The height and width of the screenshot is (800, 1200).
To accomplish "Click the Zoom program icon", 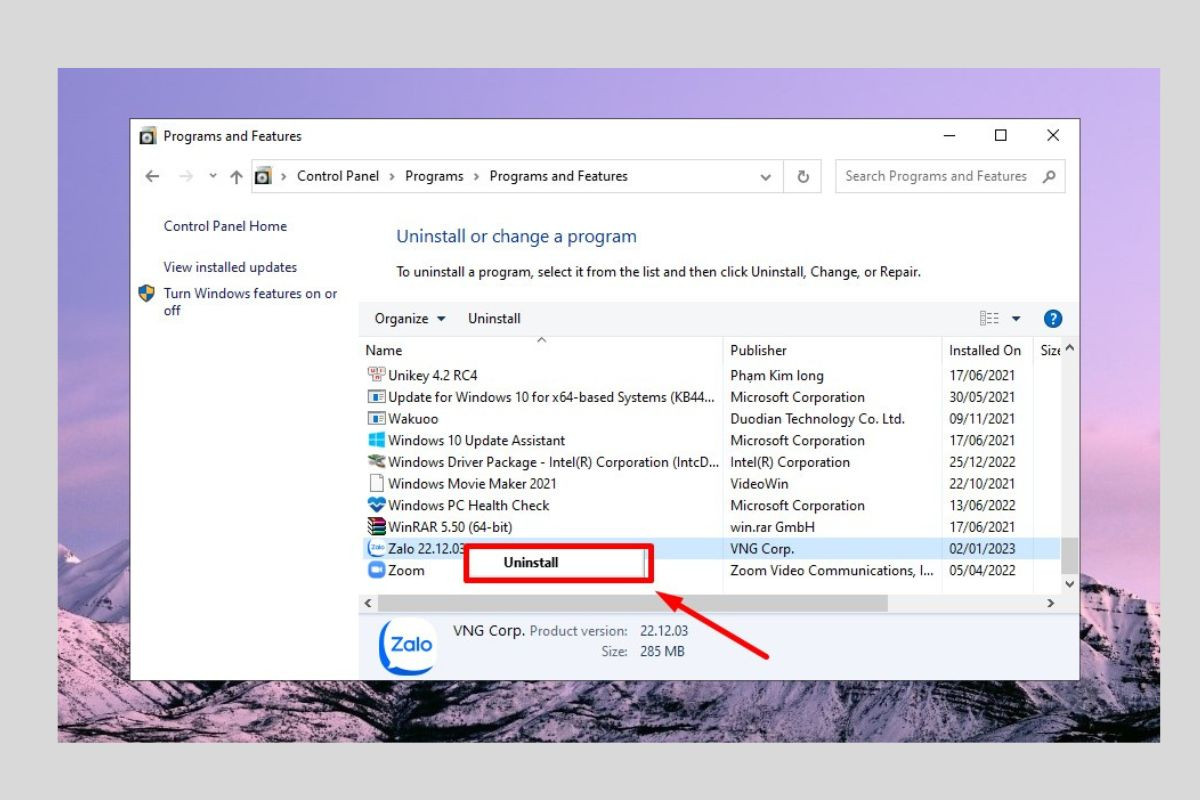I will pos(377,570).
